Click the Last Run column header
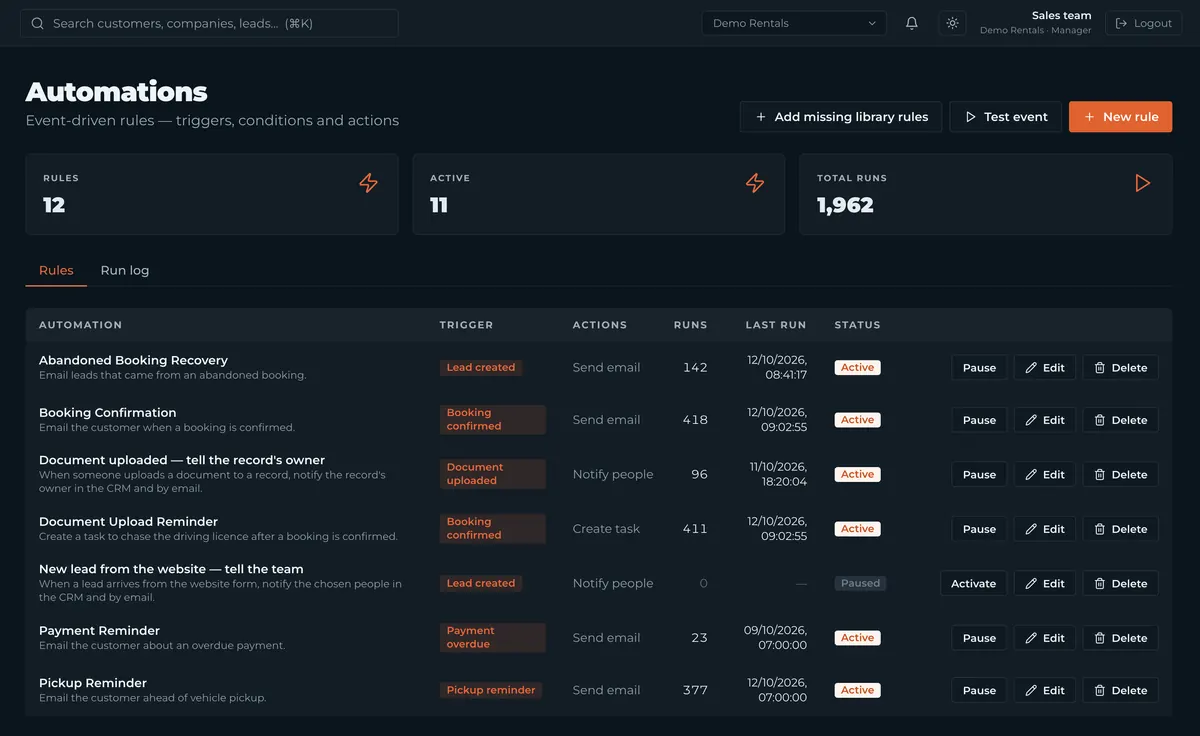The image size is (1200, 736). point(775,325)
